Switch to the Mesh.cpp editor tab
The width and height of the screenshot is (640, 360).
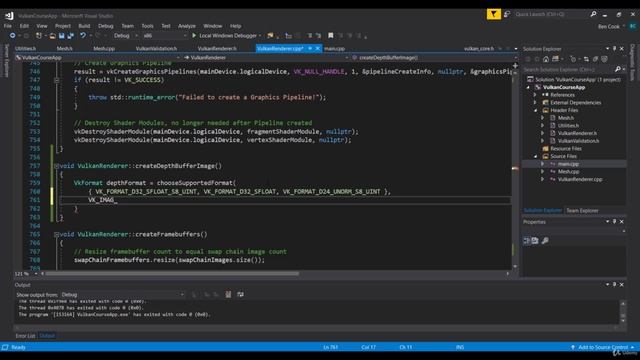tap(104, 49)
